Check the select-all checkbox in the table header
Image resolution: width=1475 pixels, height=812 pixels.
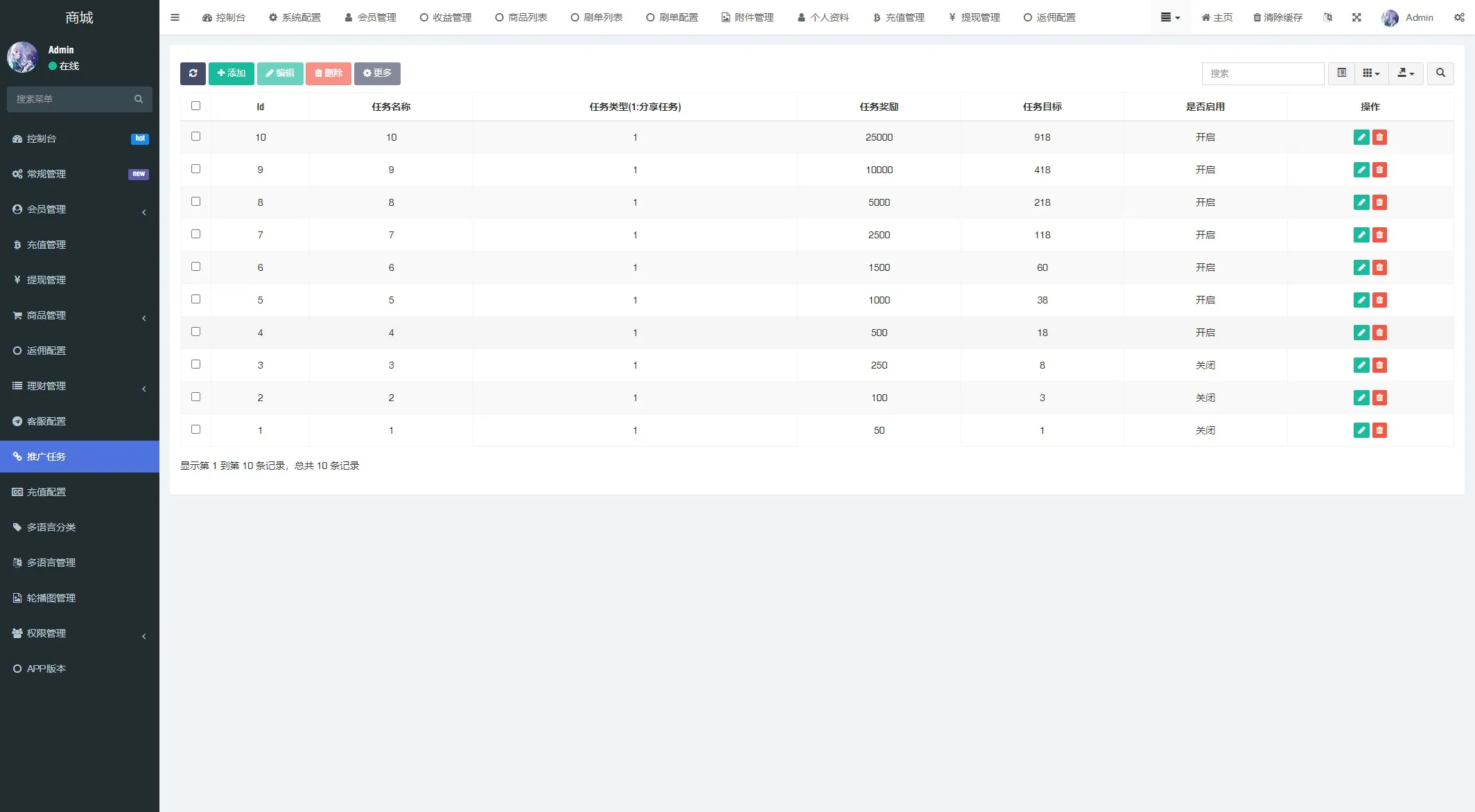[x=195, y=106]
